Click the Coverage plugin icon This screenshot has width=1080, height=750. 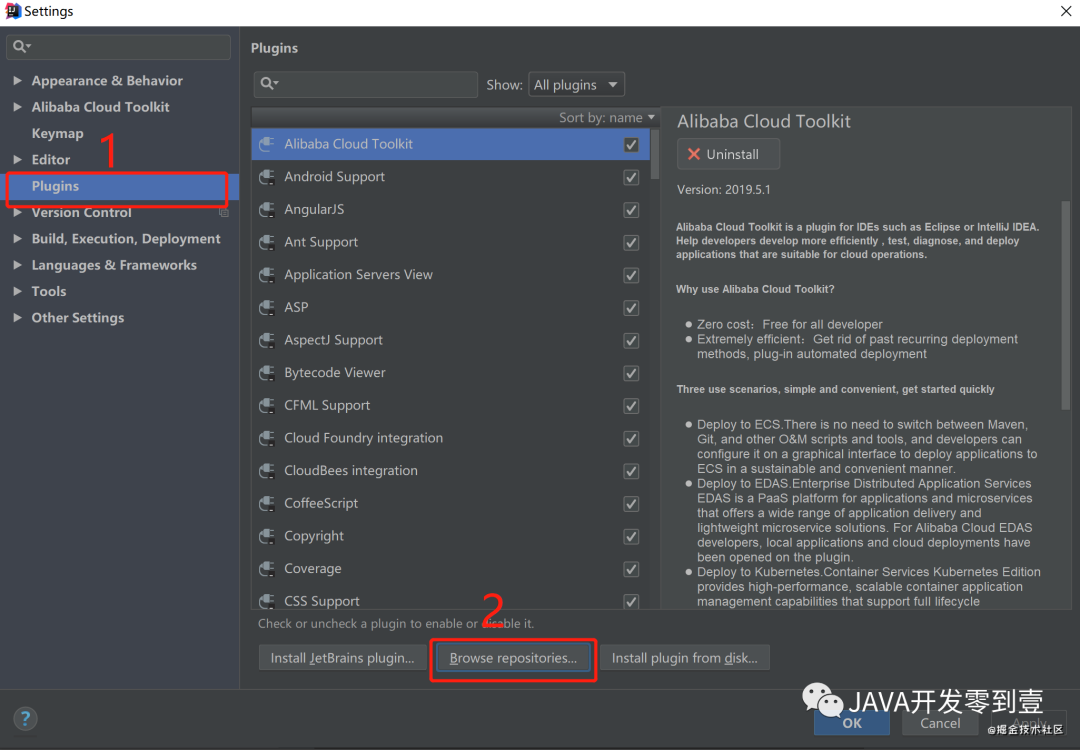pyautogui.click(x=267, y=569)
